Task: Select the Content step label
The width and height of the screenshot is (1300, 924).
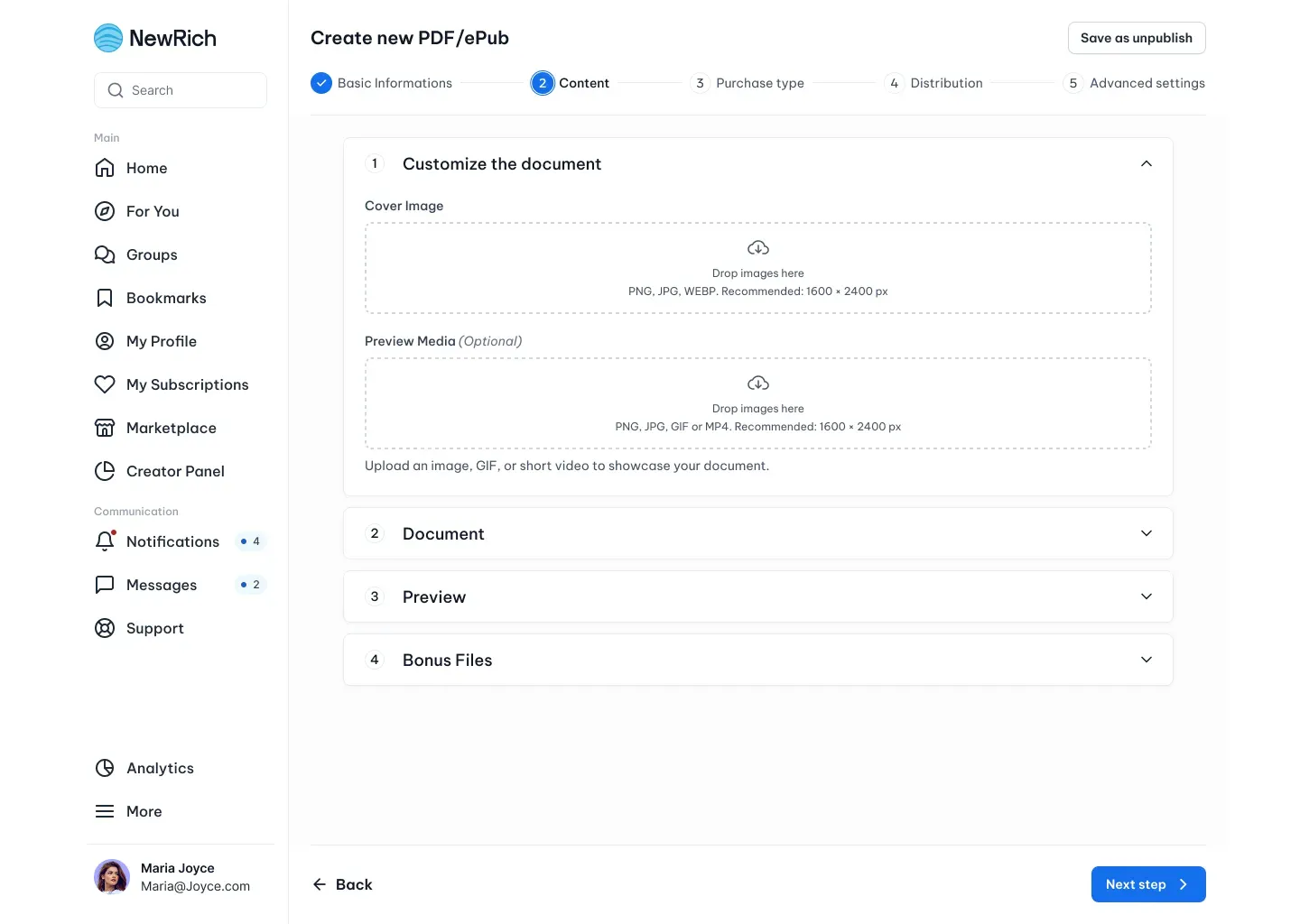Action: 584,83
